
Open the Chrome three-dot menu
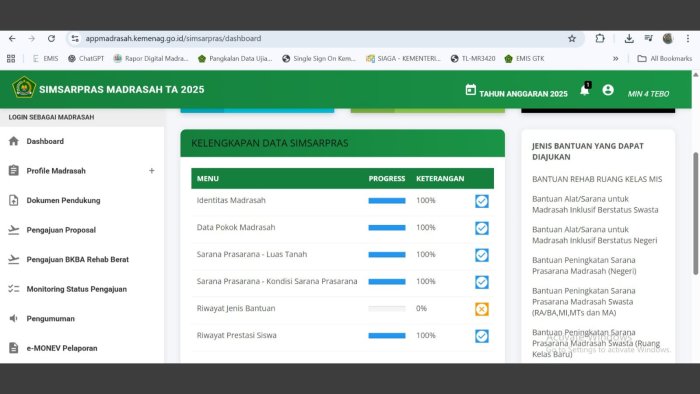(x=688, y=38)
